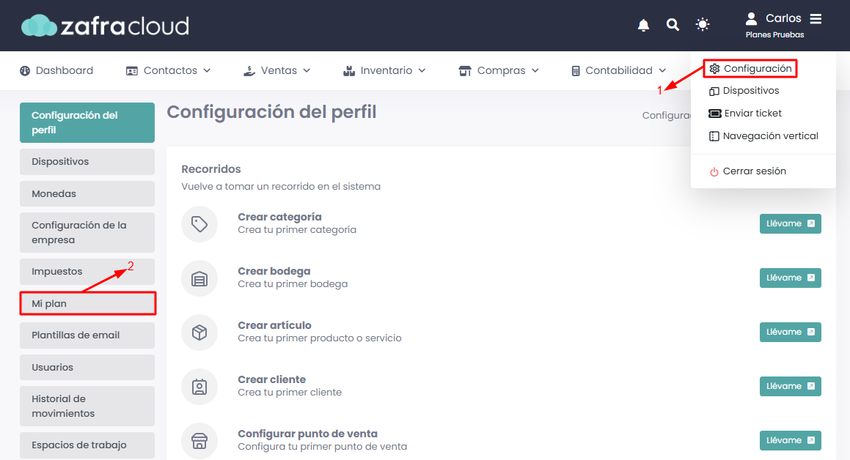Switch to Navegación vertical

point(763,136)
